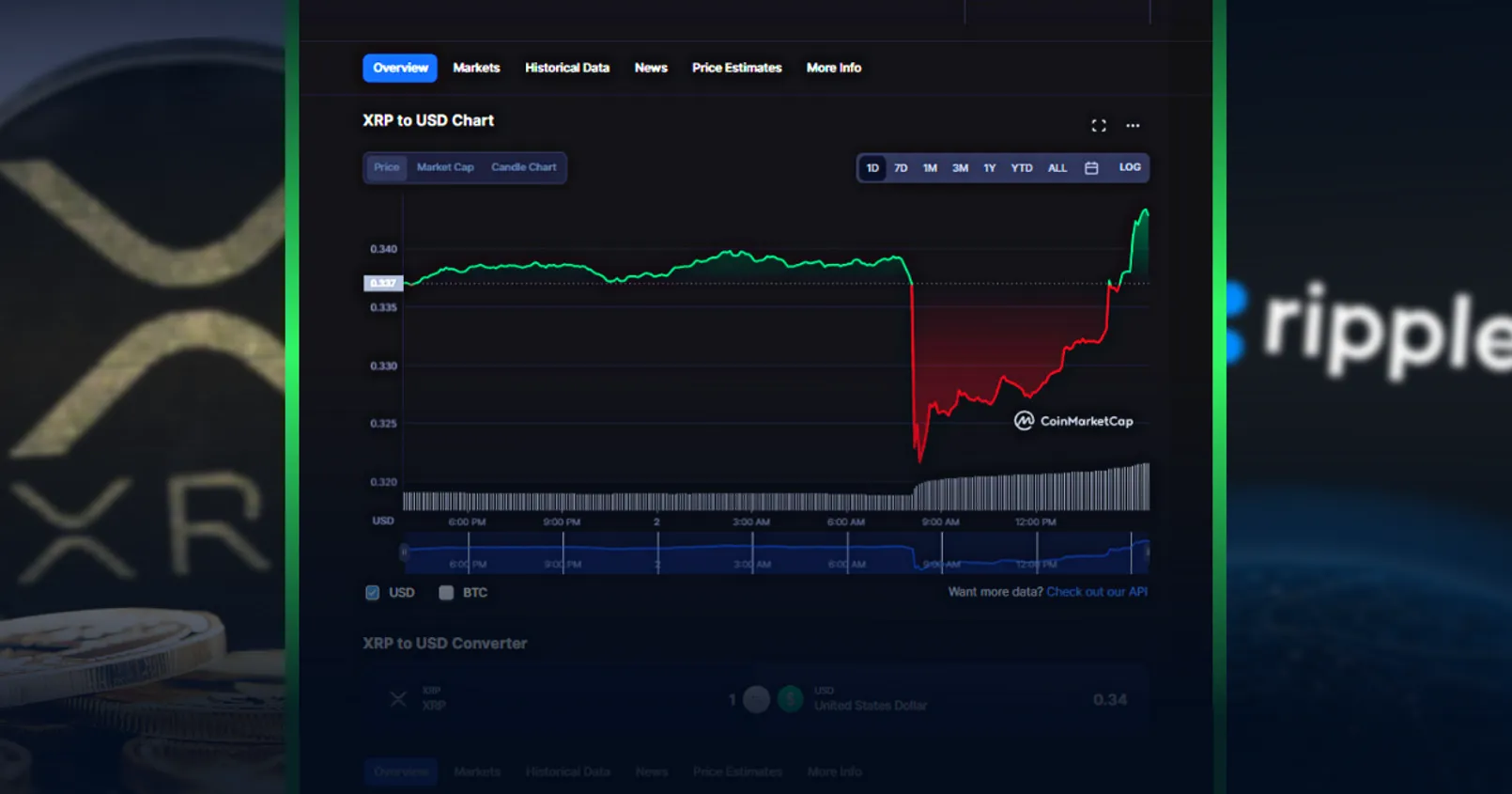Screen dimensions: 1512x794
Task: Switch to the Markets tab
Action: (476, 68)
